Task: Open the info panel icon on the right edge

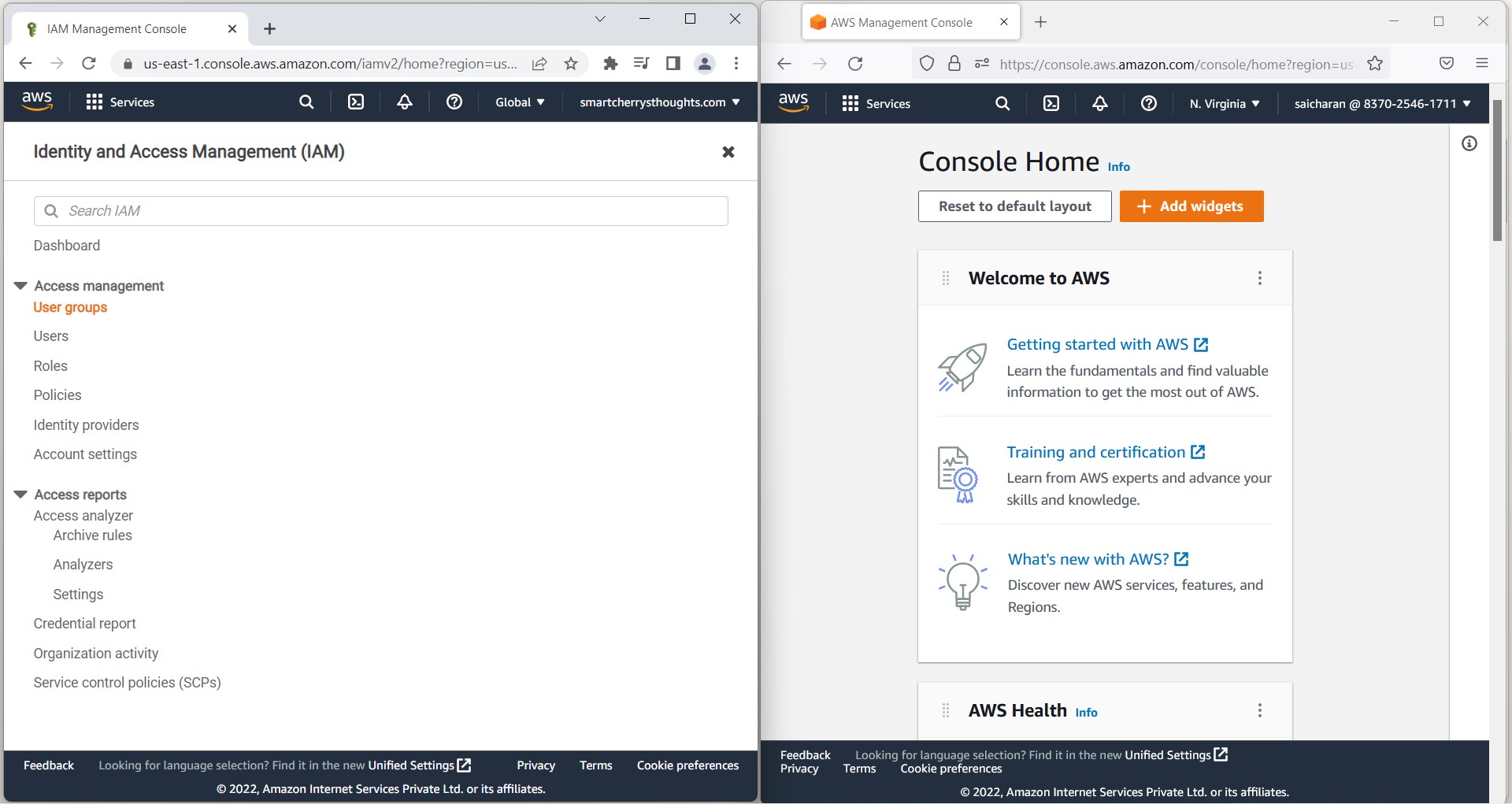Action: click(x=1469, y=143)
